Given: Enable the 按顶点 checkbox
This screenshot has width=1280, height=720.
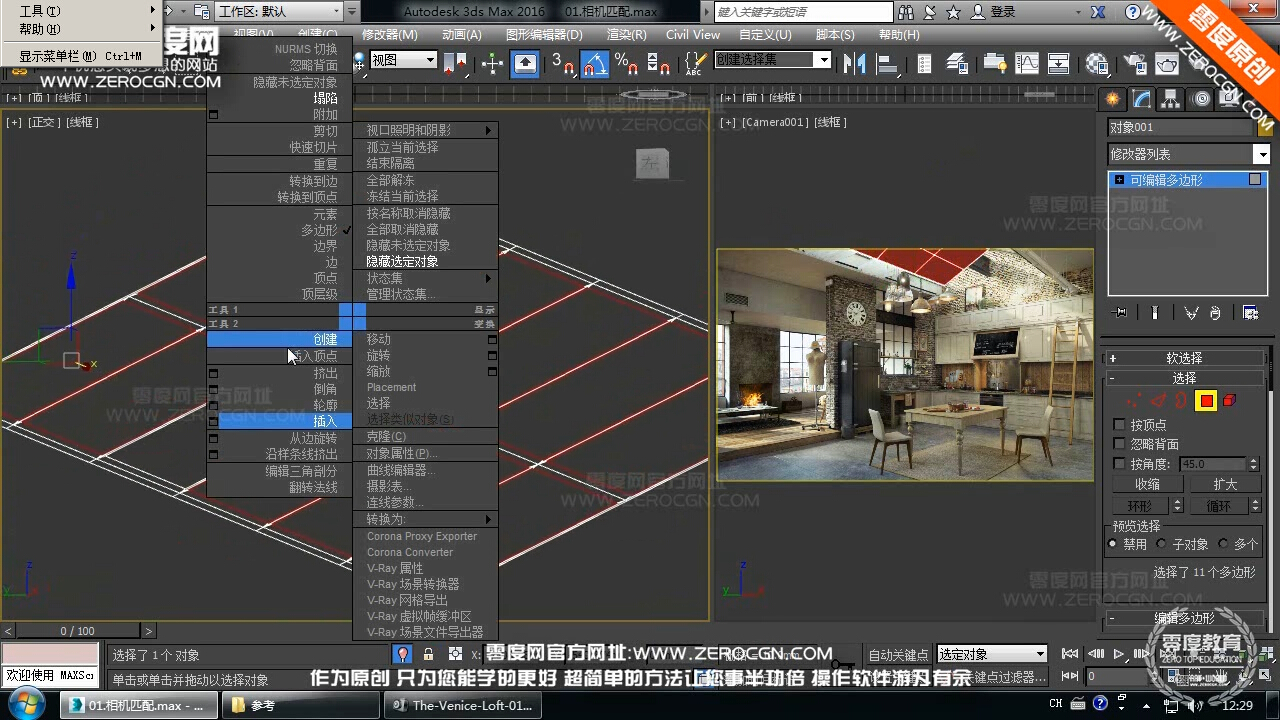Looking at the screenshot, I should coord(1119,425).
